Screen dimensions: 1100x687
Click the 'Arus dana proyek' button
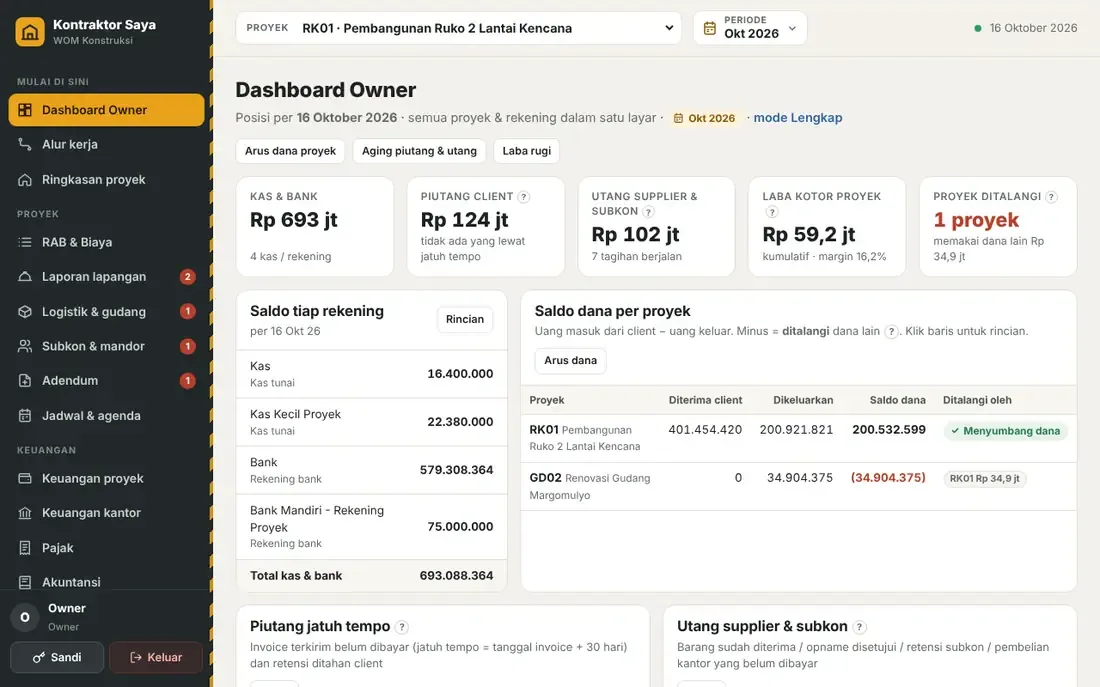click(290, 151)
